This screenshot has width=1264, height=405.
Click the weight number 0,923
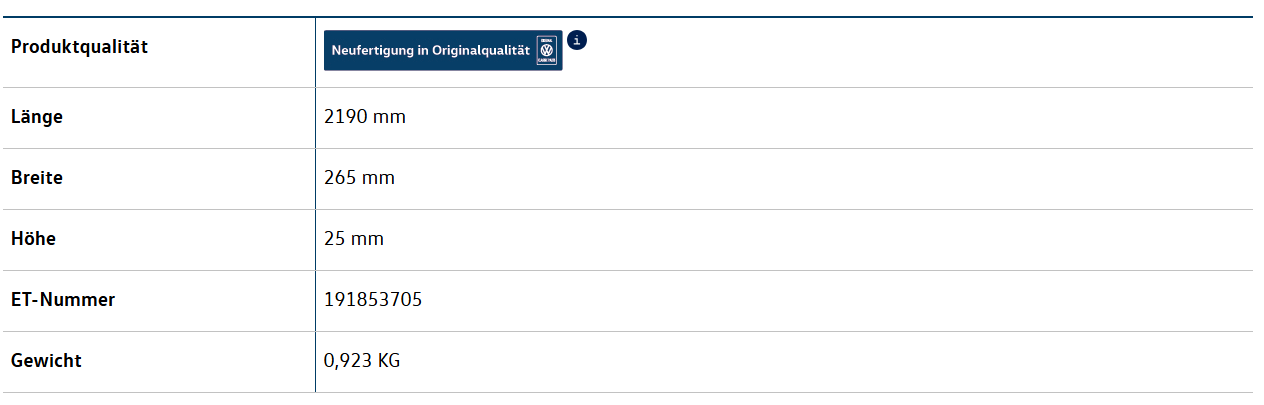pos(346,361)
